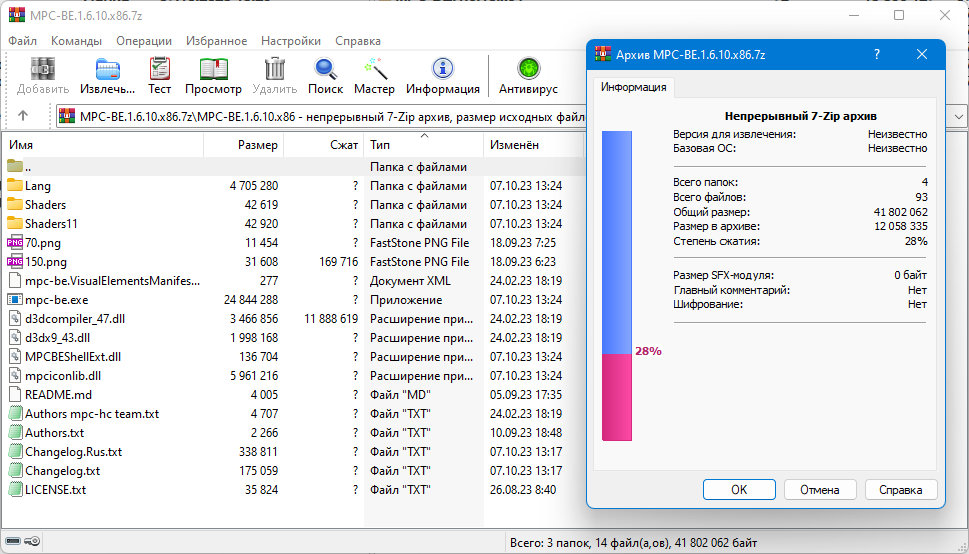
Task: Click compressed size 11 888 619
Action: click(x=331, y=318)
